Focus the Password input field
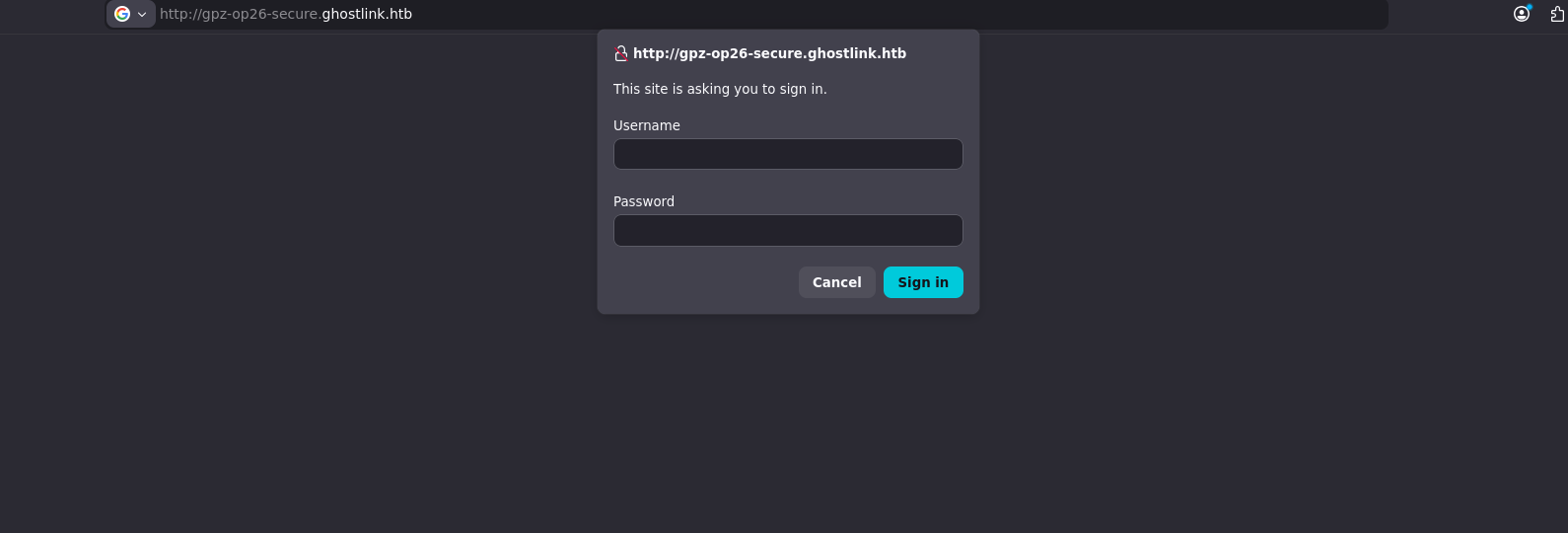Screen dimensions: 1568x533 click(788, 230)
